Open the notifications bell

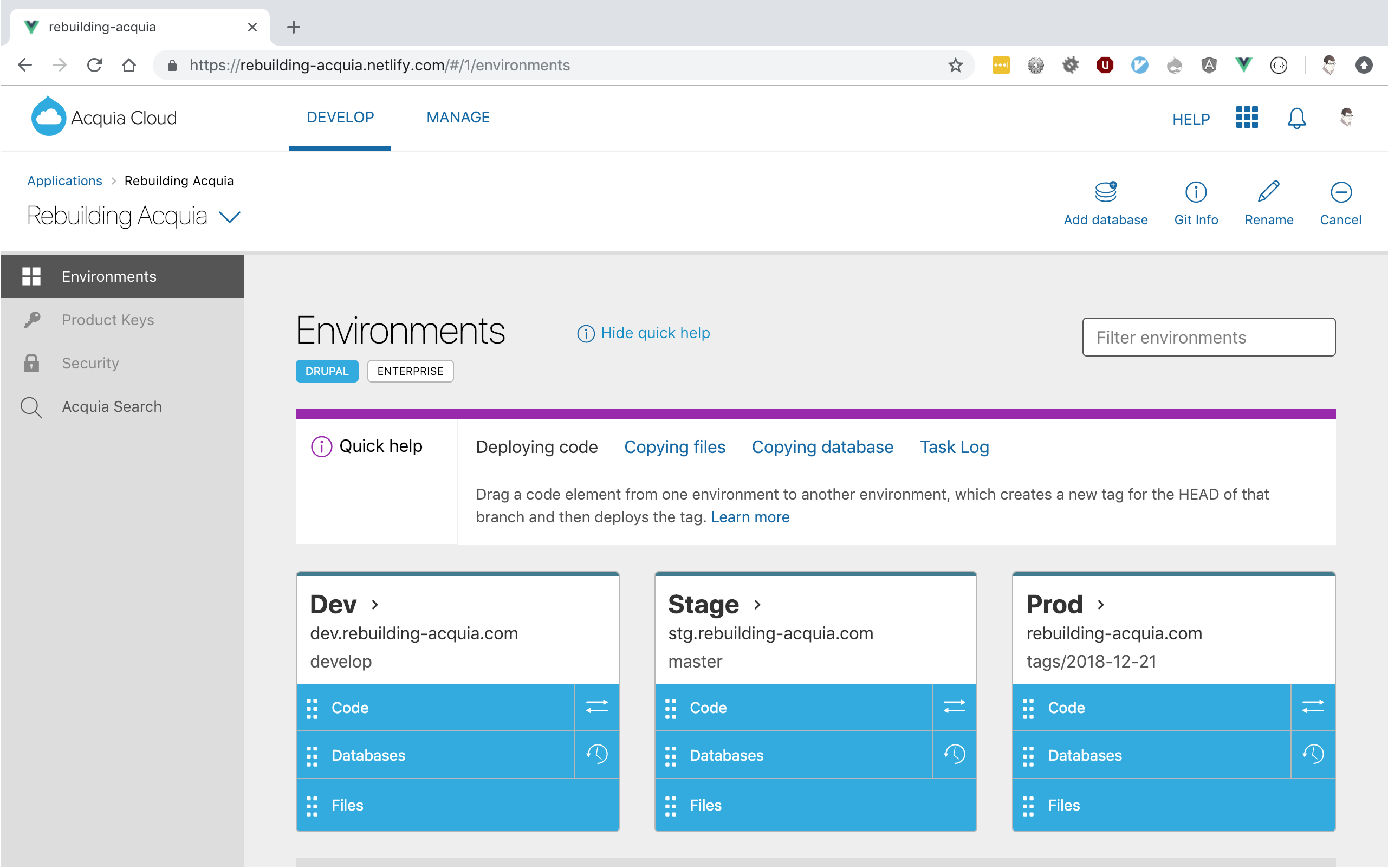1296,118
